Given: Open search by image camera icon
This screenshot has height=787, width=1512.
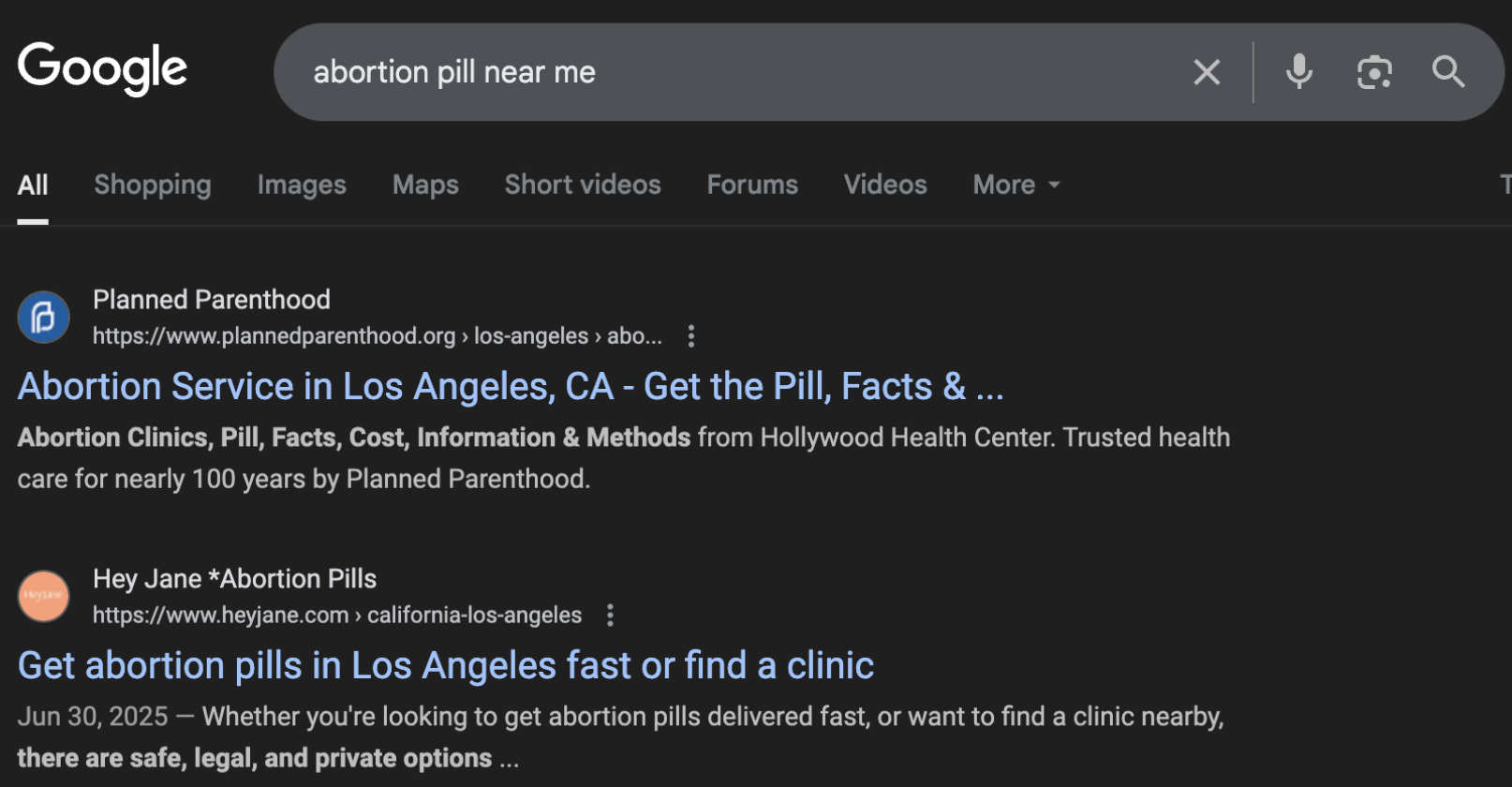Looking at the screenshot, I should [1374, 72].
